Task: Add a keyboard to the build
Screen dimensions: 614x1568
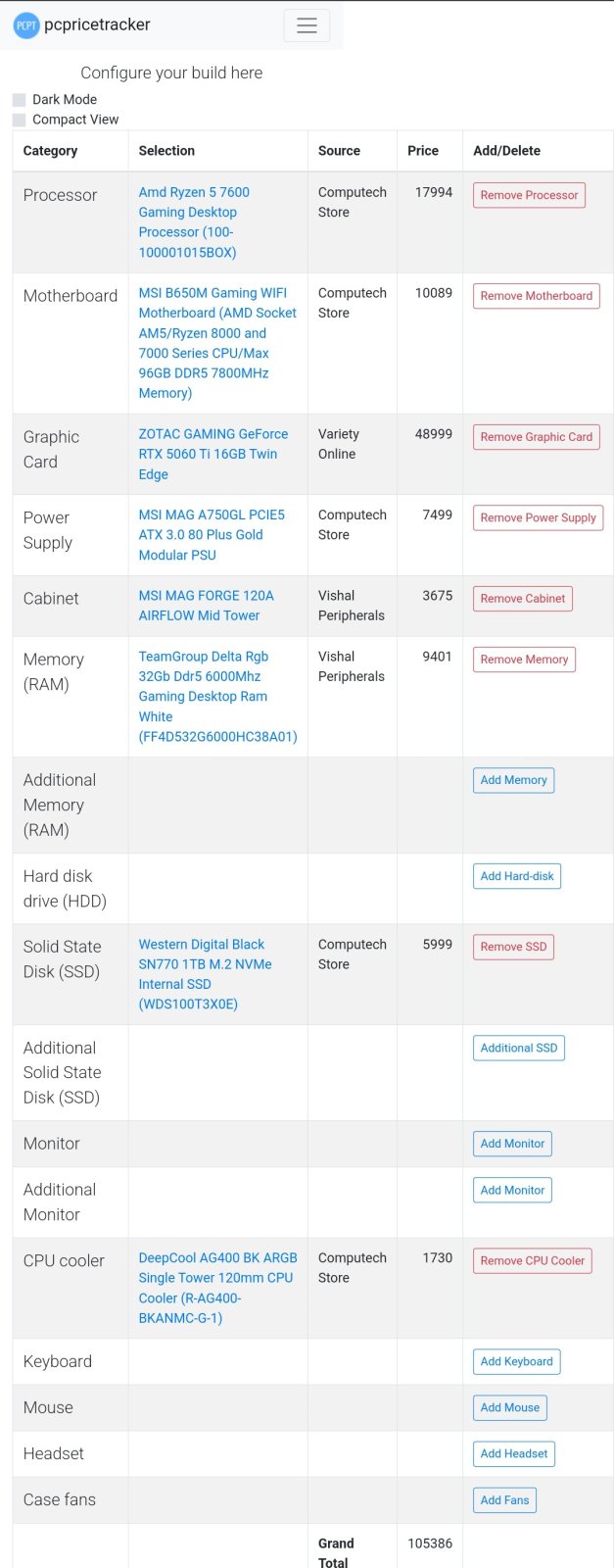Action: click(516, 1361)
